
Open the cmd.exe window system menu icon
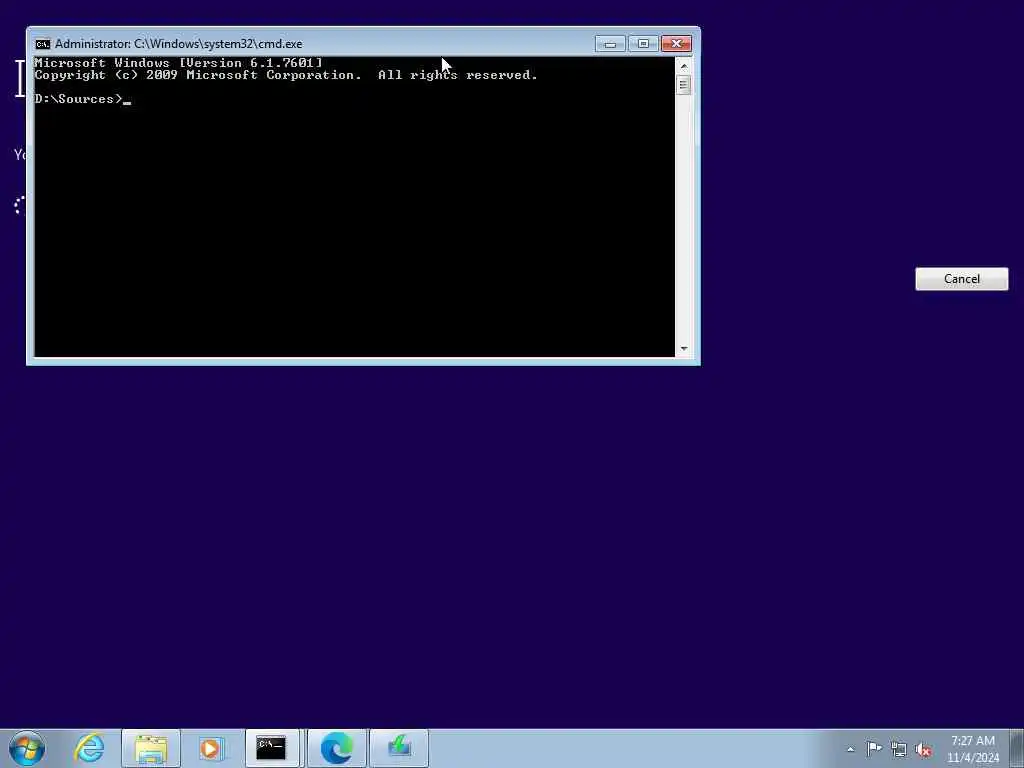tap(42, 44)
